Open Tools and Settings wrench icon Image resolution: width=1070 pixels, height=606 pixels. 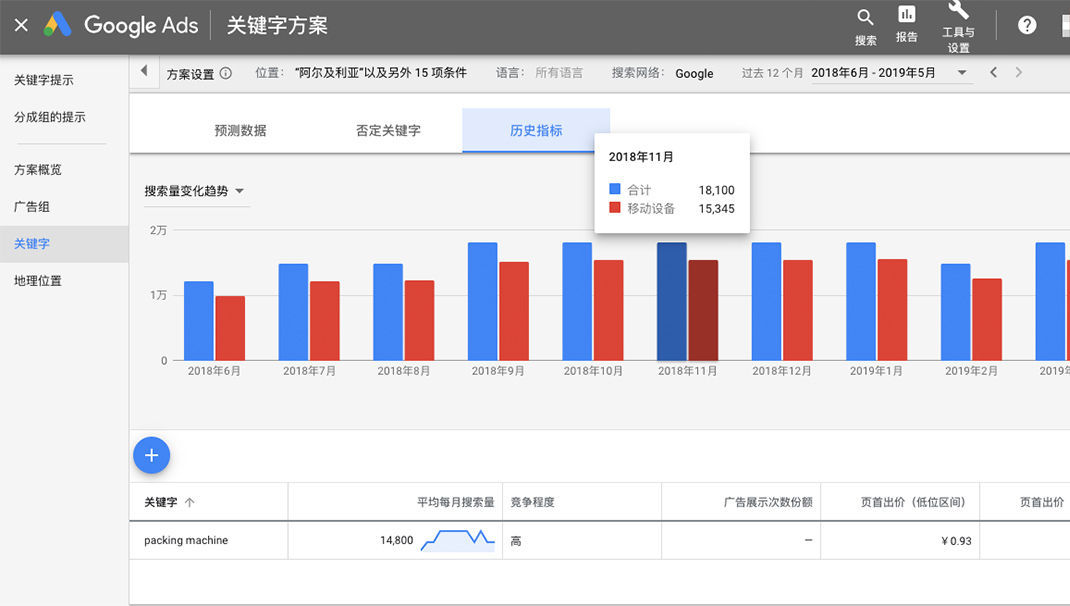click(957, 12)
